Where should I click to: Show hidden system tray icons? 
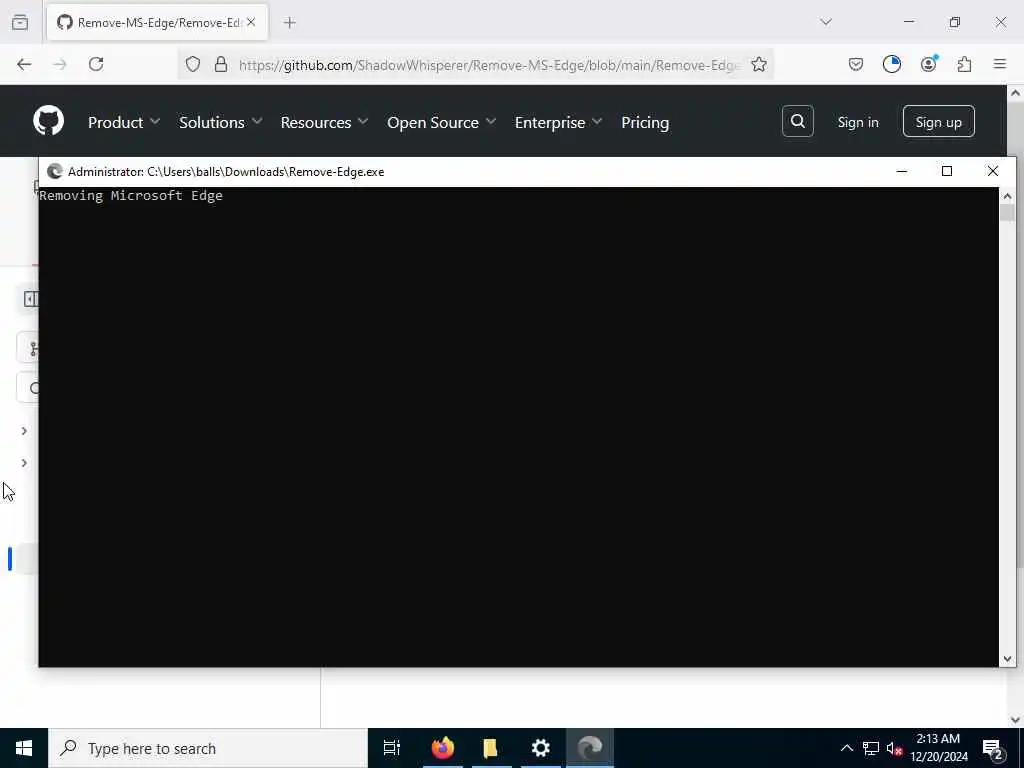846,748
